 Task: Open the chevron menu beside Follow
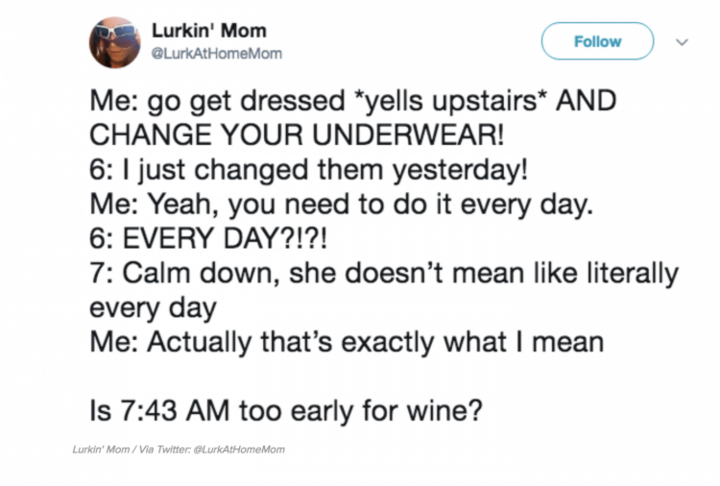tap(682, 42)
